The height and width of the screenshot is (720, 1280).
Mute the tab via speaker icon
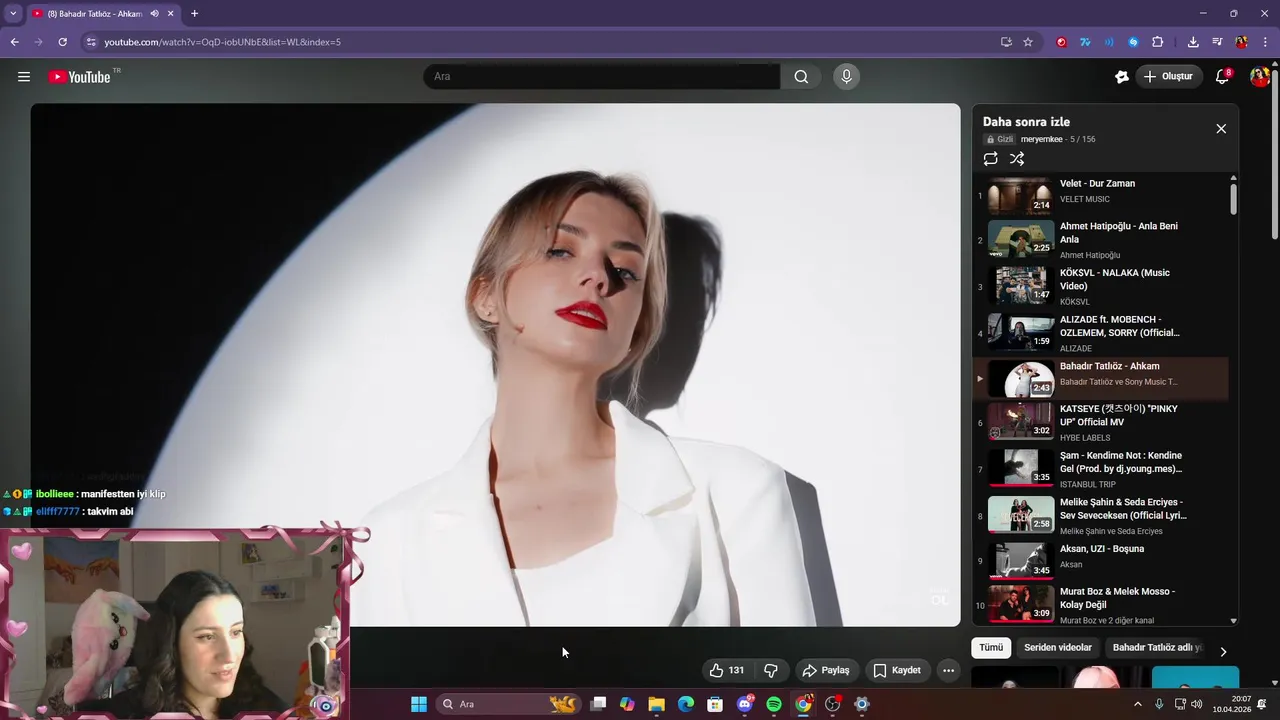pos(154,14)
